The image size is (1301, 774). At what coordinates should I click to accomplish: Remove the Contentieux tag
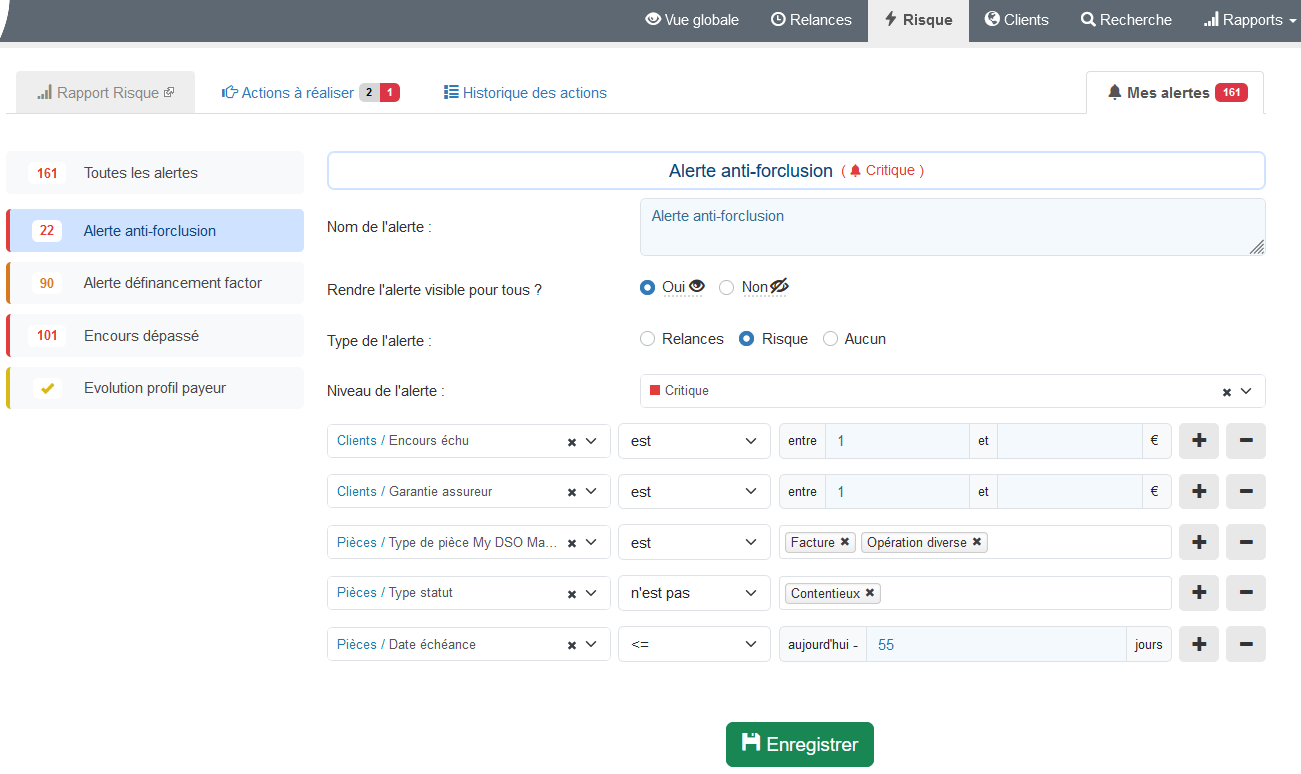(870, 593)
